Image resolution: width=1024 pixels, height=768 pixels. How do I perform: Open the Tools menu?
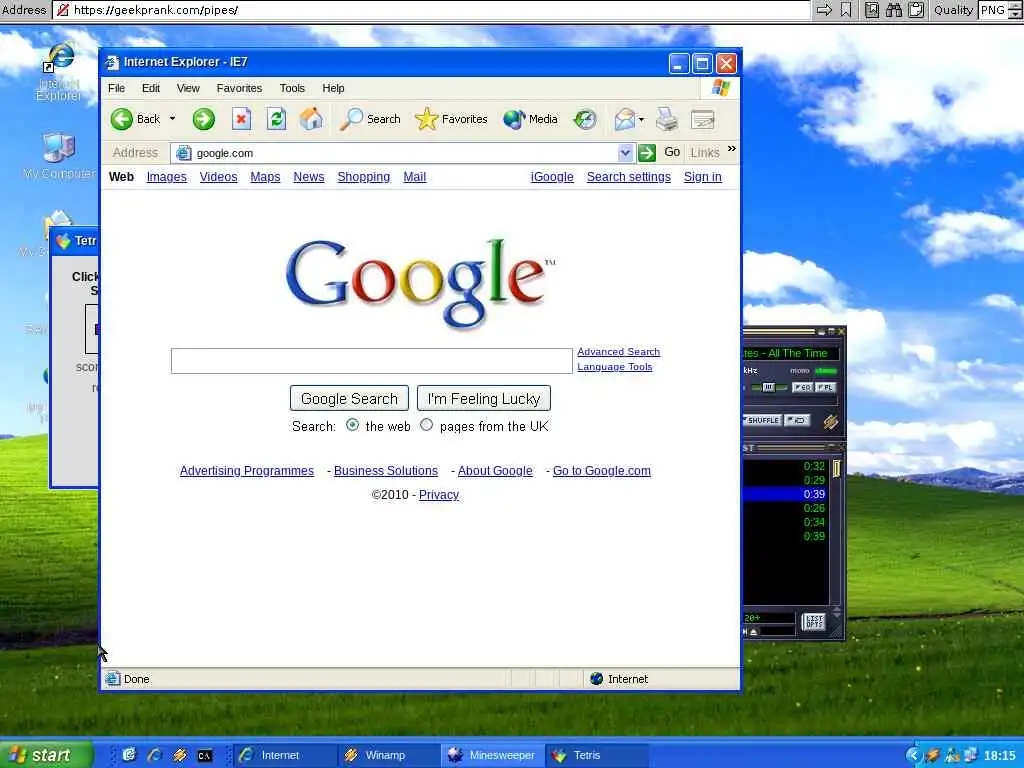(292, 88)
